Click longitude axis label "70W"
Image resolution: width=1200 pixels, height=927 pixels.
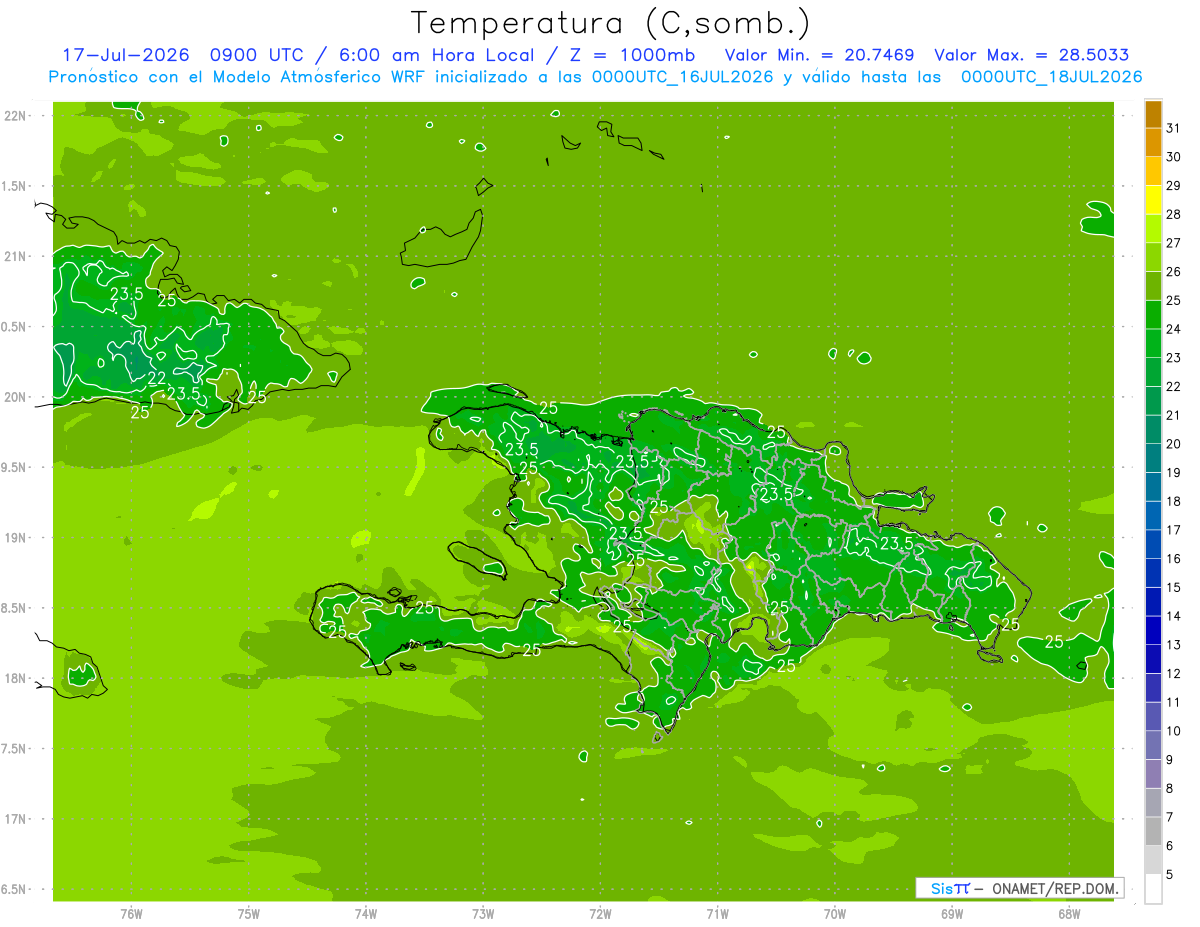(835, 913)
